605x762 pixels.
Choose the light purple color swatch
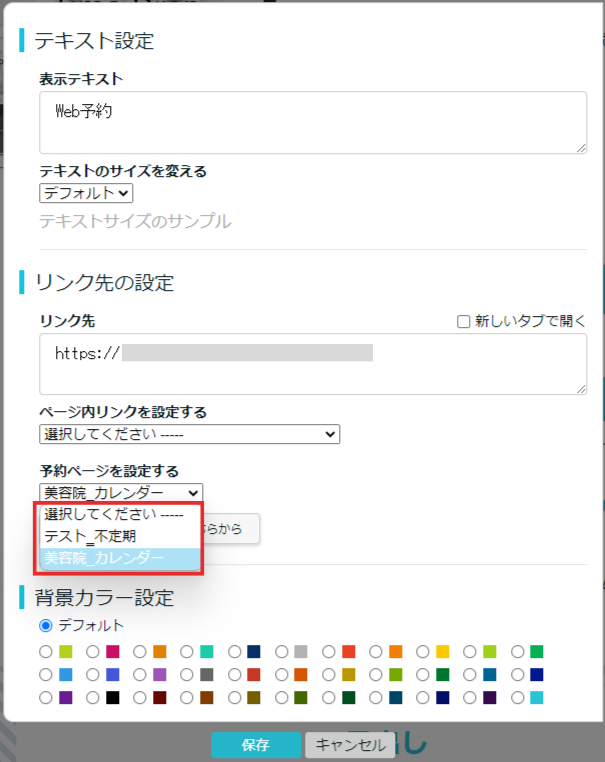(x=140, y=674)
